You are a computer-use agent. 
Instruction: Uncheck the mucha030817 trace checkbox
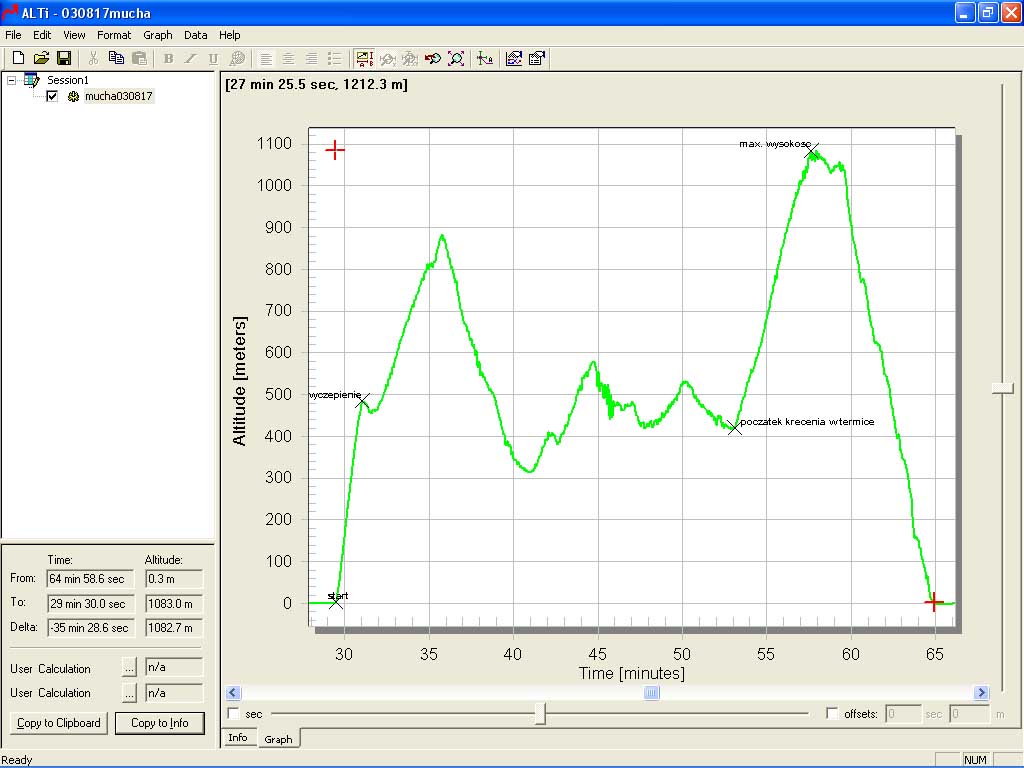52,97
